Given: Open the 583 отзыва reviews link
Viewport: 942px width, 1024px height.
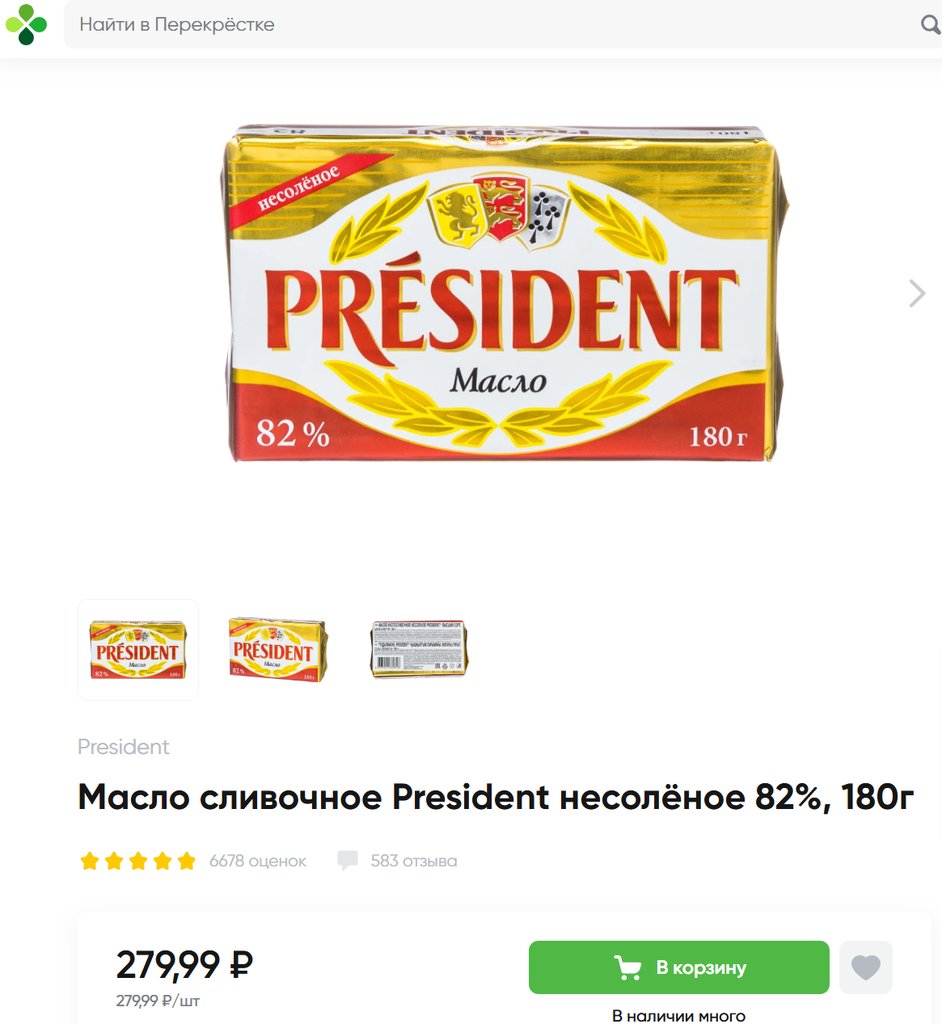Looking at the screenshot, I should (414, 861).
